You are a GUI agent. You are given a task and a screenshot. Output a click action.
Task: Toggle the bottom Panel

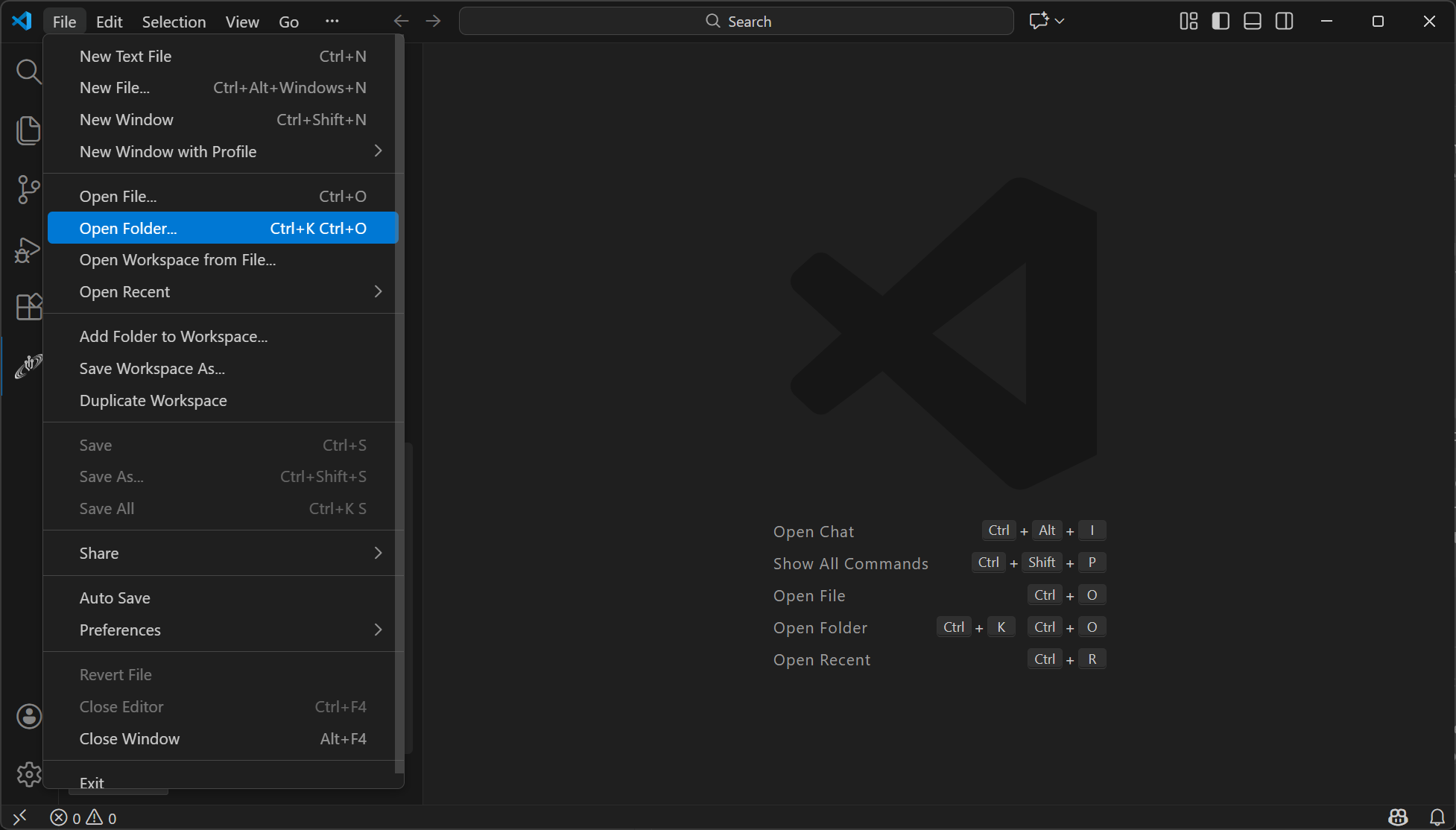click(x=1253, y=21)
